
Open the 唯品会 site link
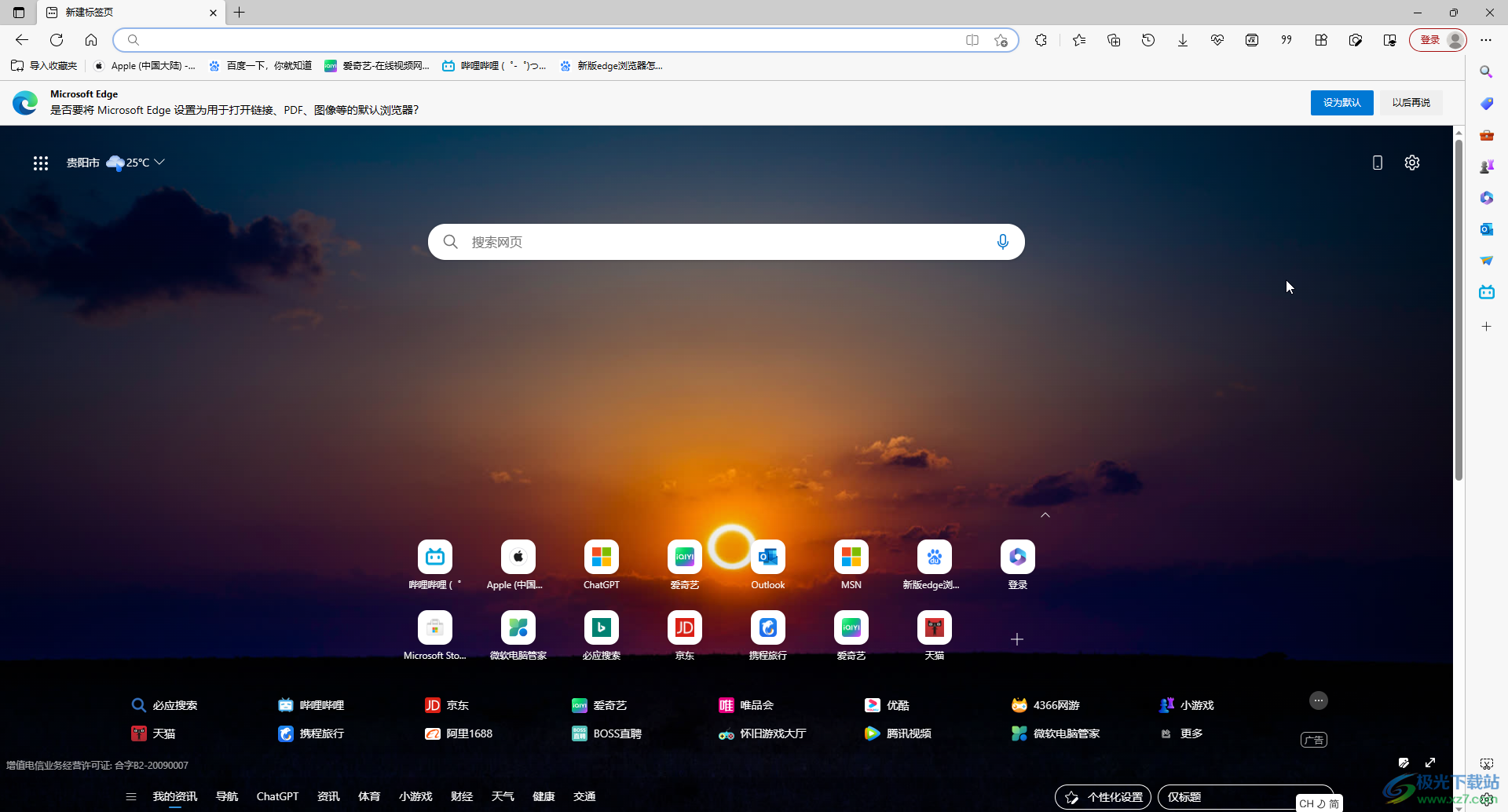pos(747,705)
